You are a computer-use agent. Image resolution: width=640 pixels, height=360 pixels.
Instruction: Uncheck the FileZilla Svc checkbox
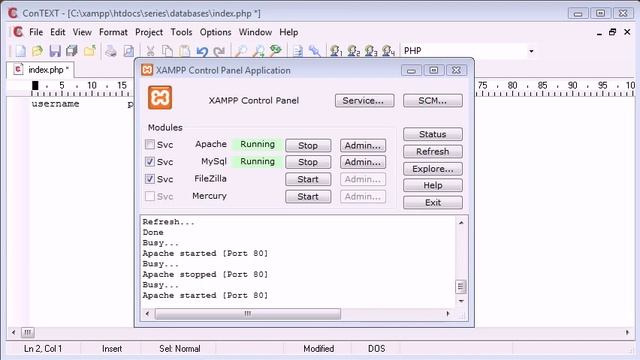[x=150, y=179]
